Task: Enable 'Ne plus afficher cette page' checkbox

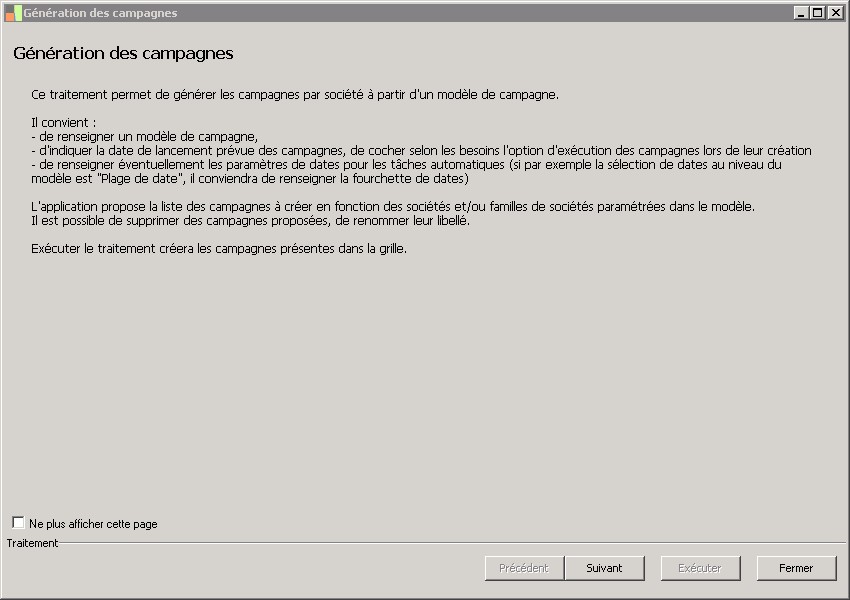Action: pyautogui.click(x=19, y=523)
